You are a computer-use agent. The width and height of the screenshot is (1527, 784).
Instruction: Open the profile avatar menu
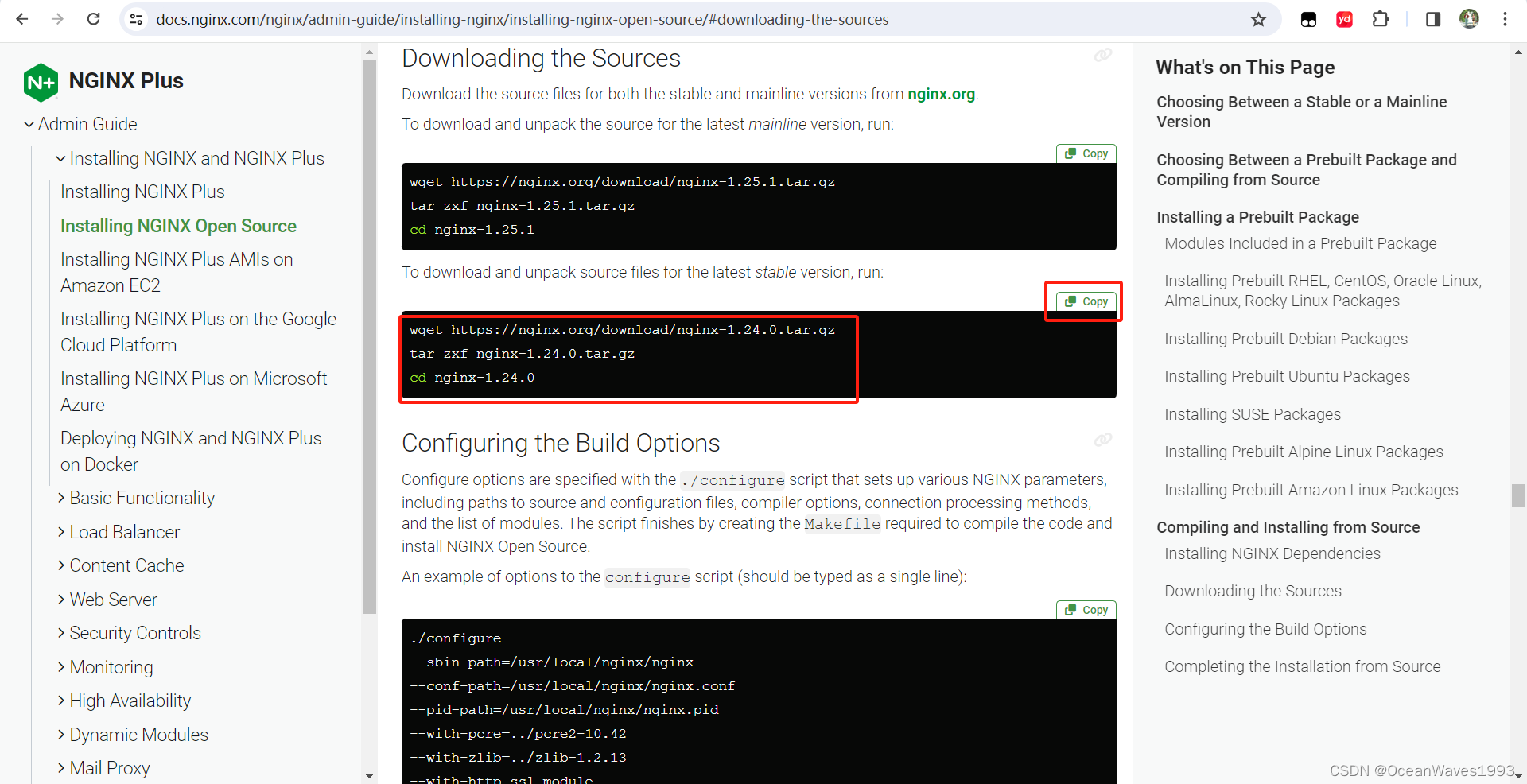coord(1469,19)
